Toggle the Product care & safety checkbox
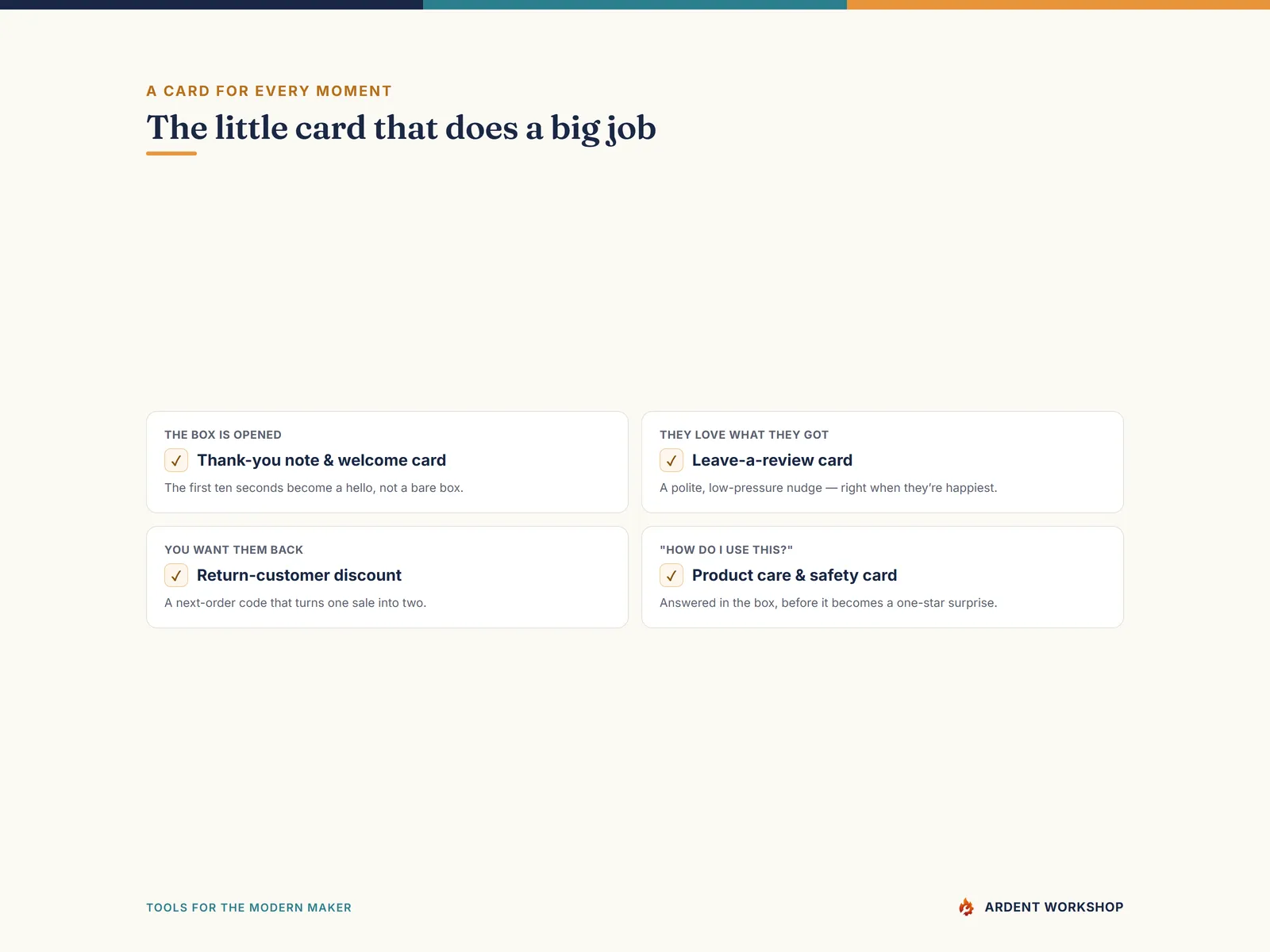 tap(672, 575)
